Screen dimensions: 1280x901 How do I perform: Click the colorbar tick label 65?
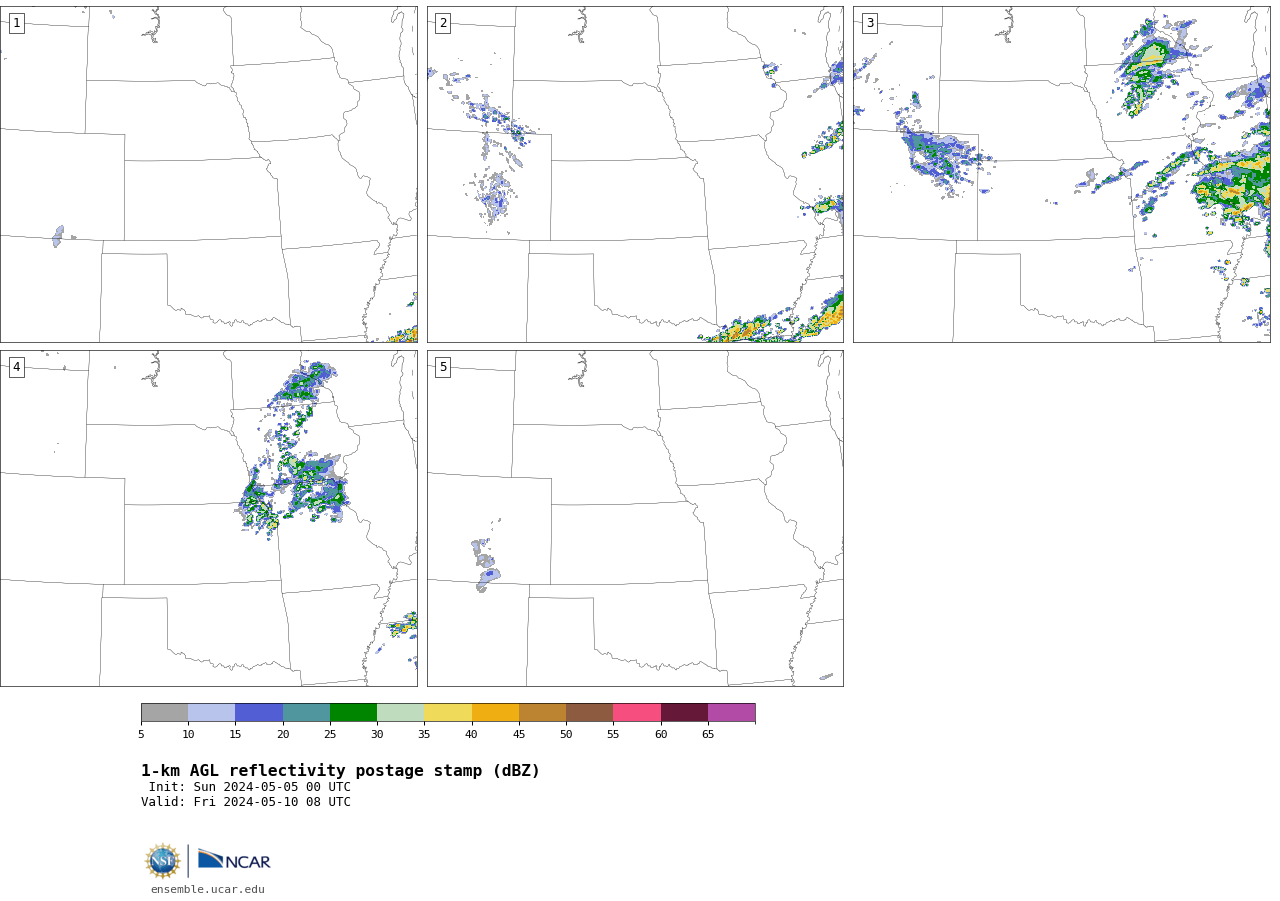tap(708, 735)
